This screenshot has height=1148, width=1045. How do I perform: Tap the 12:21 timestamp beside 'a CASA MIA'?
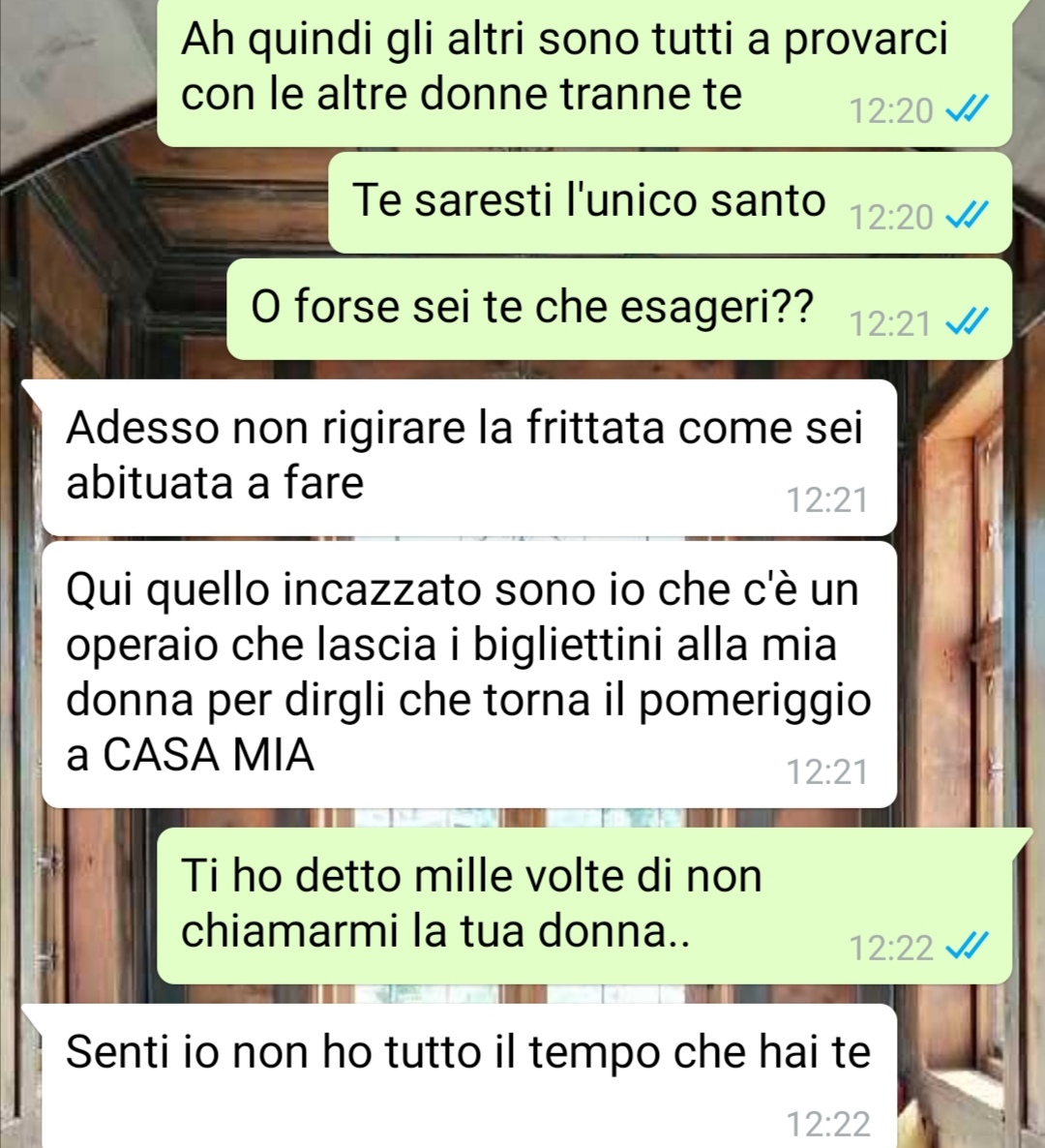(827, 771)
